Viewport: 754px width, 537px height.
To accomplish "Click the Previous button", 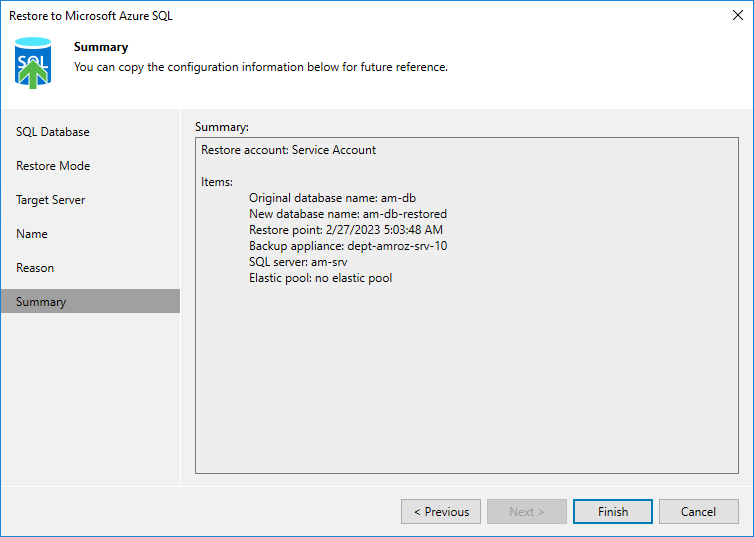I will point(441,512).
